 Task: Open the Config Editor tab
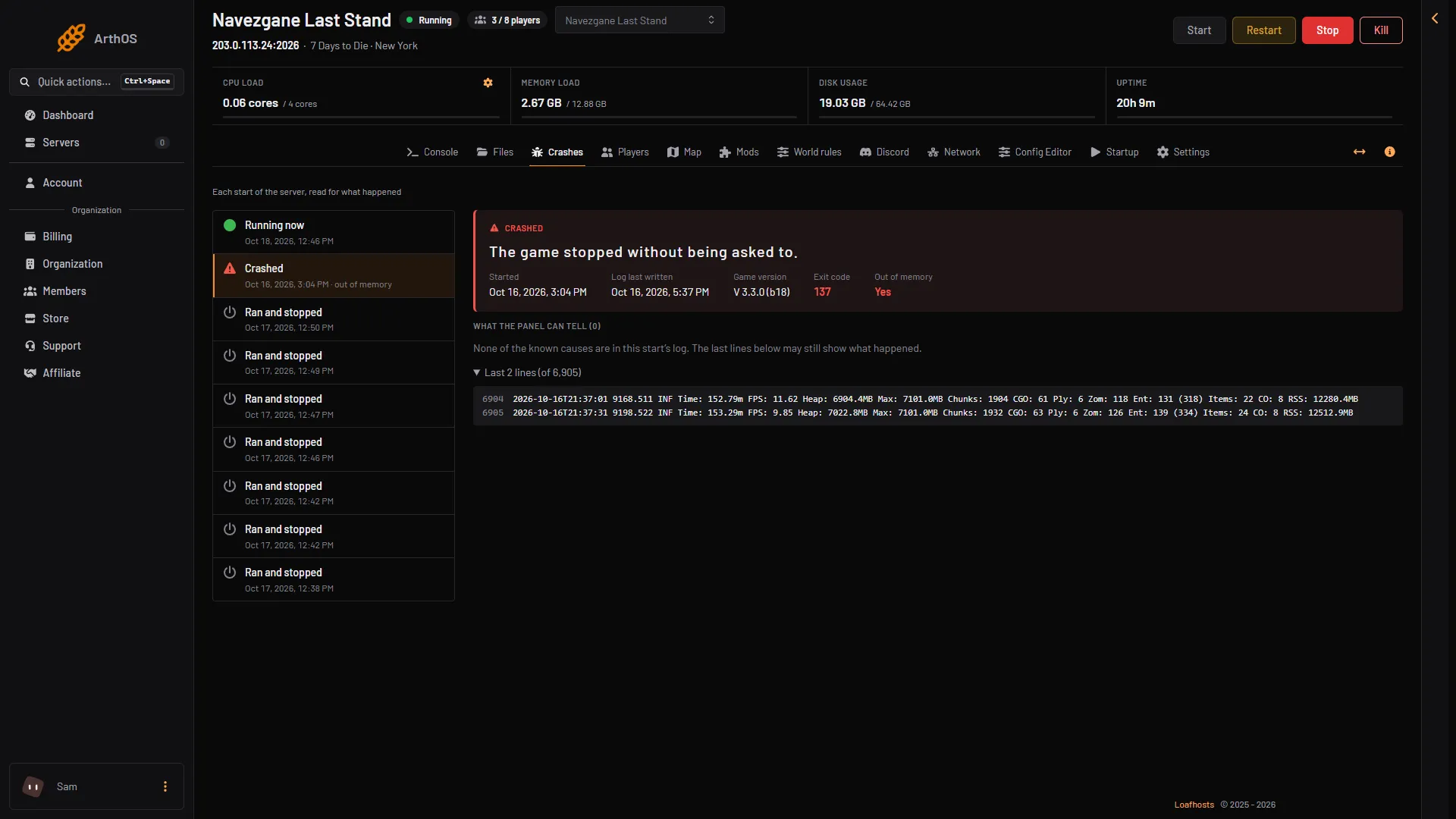[1035, 152]
